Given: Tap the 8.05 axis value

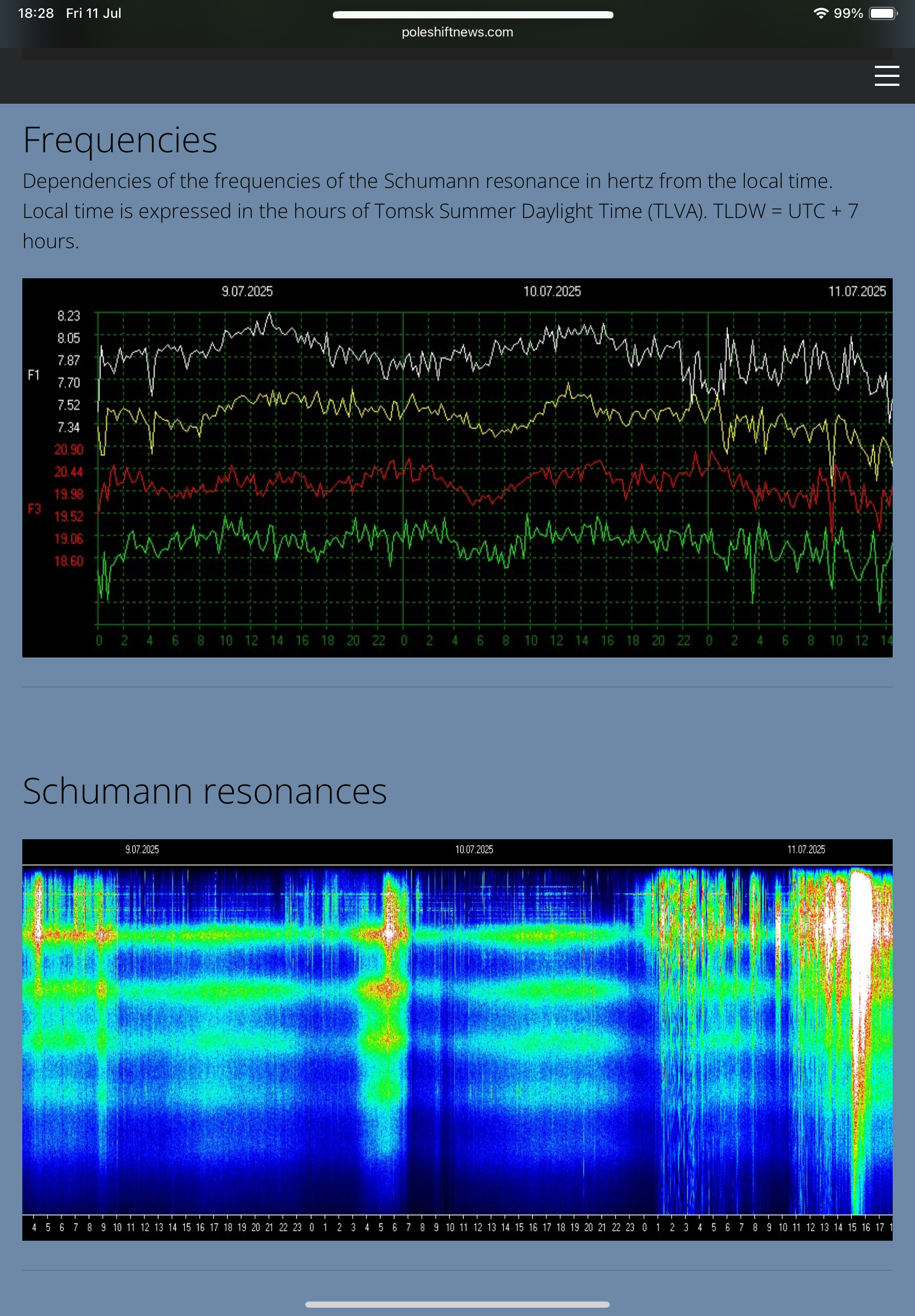Looking at the screenshot, I should (69, 338).
